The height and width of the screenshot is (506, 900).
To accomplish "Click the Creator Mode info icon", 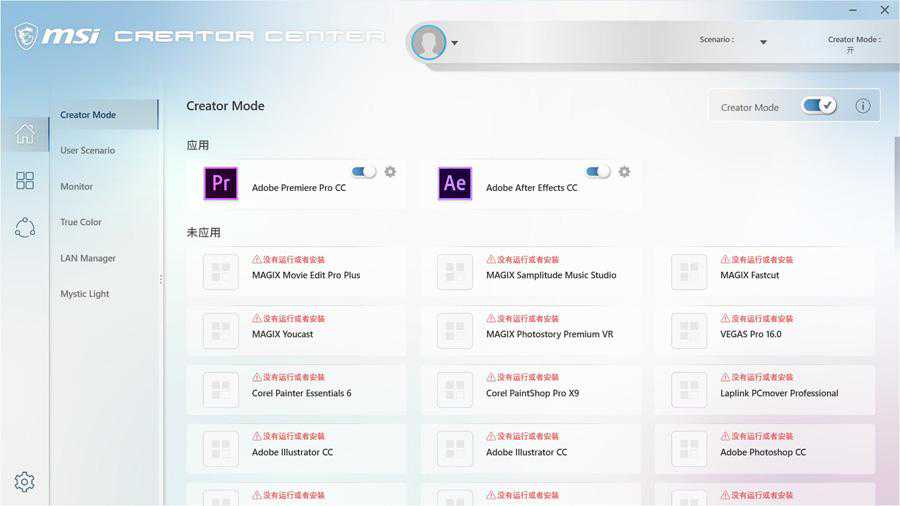I will click(x=862, y=106).
